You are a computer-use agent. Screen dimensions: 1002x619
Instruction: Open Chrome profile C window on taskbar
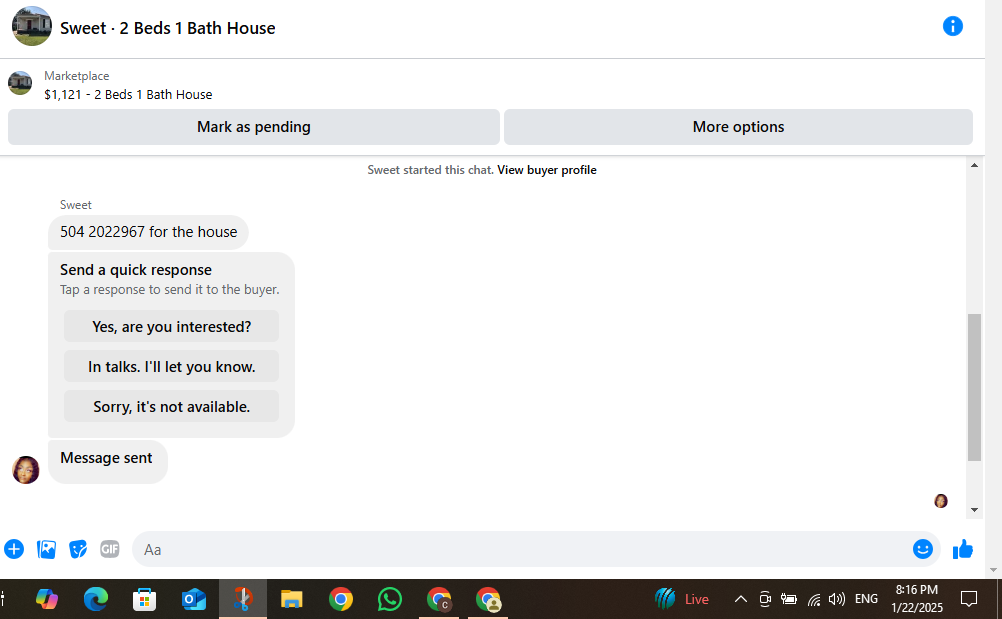point(439,599)
